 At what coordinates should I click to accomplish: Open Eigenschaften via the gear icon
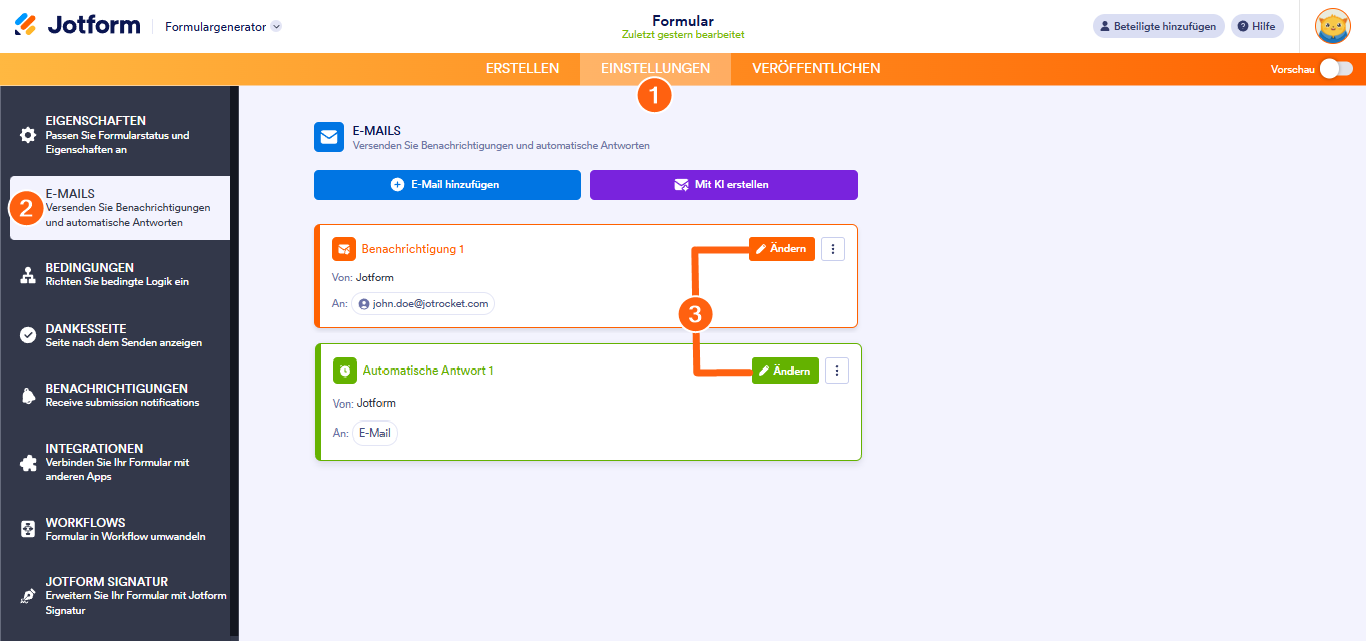tap(28, 135)
